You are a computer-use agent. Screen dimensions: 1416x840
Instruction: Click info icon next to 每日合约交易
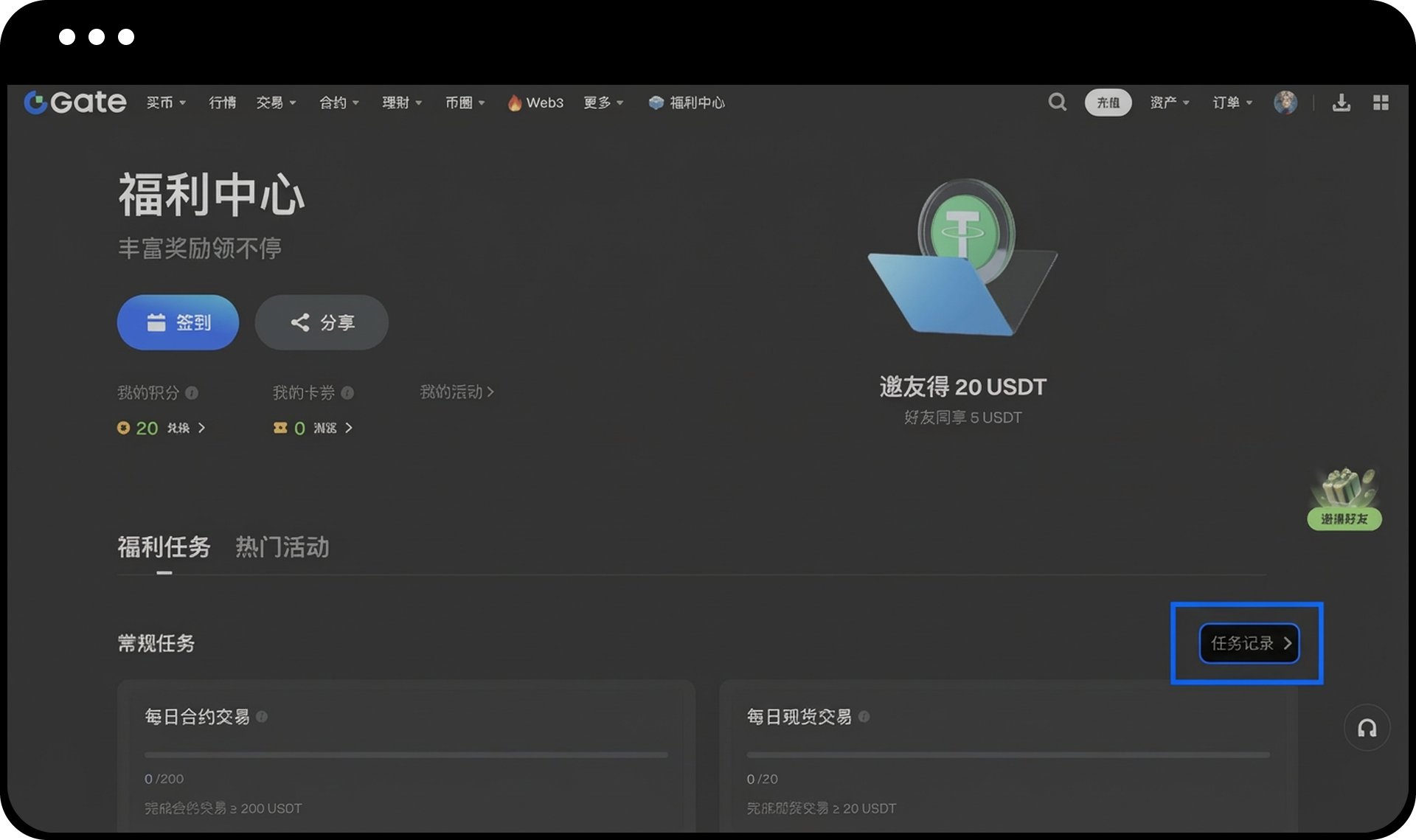262,717
